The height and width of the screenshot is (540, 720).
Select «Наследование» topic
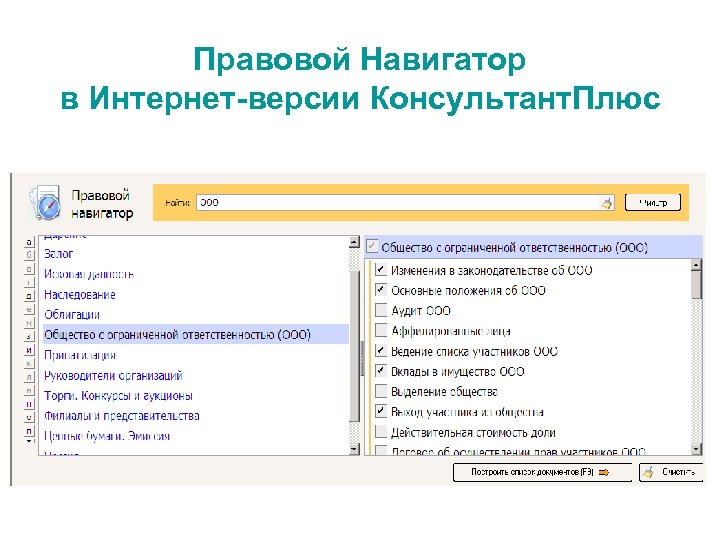pos(79,294)
